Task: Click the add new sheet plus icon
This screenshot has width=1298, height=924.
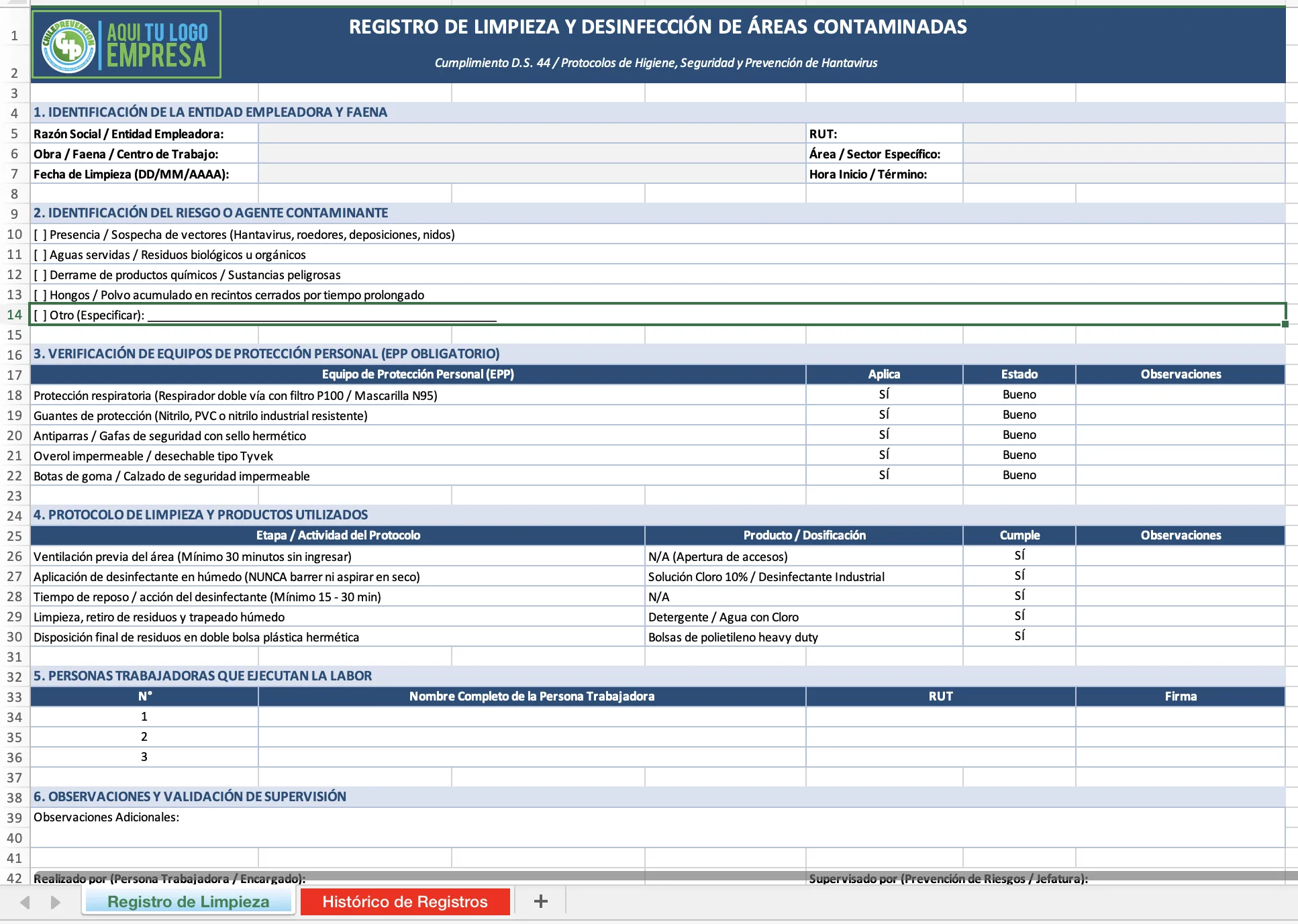Action: [540, 901]
